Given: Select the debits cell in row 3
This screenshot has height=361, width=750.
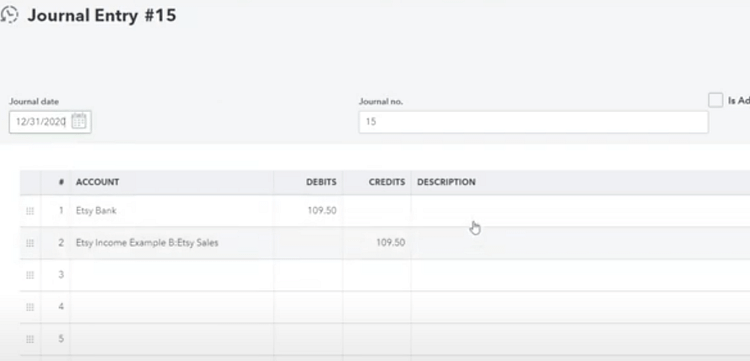Looking at the screenshot, I should pyautogui.click(x=308, y=275).
